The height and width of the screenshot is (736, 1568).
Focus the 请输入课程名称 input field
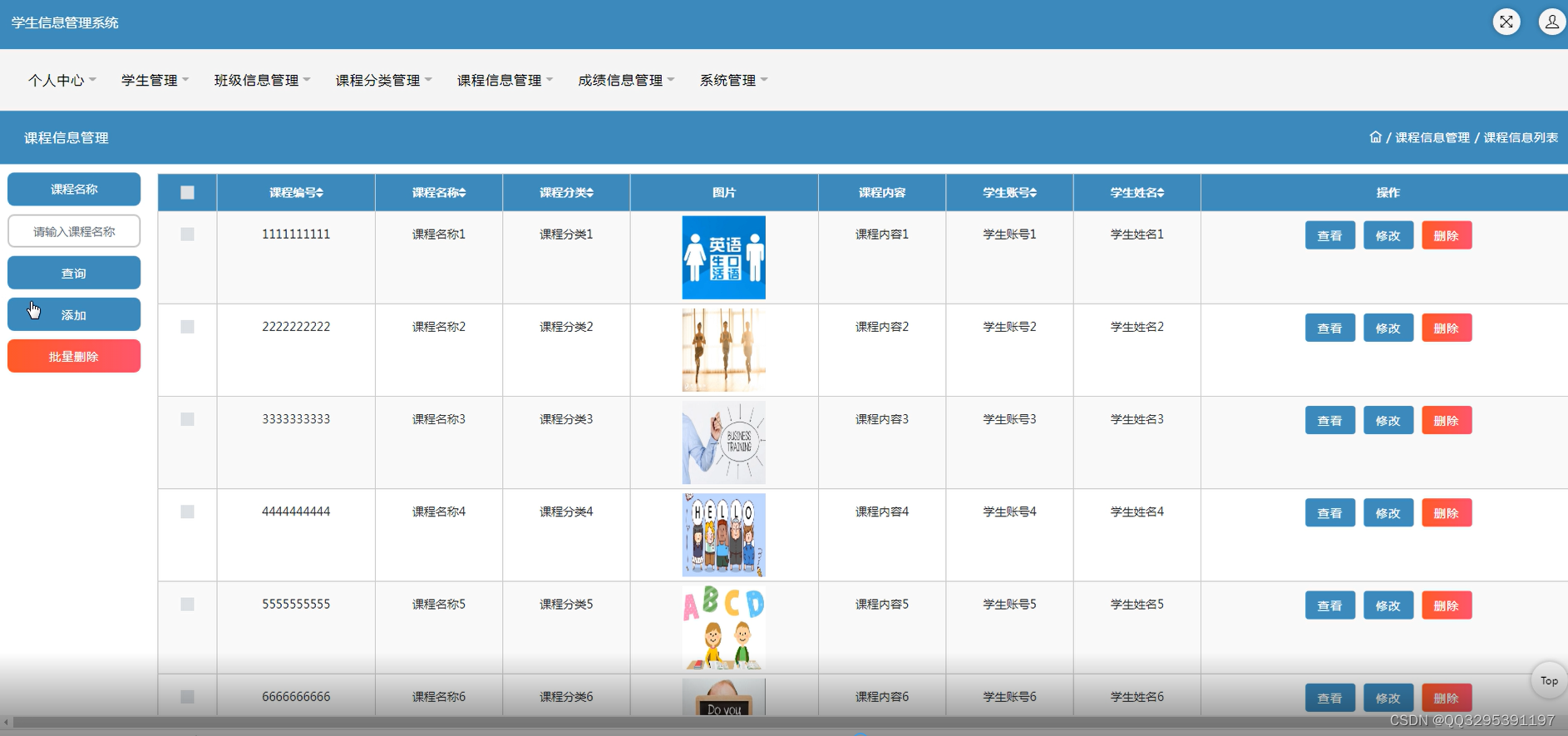click(x=74, y=231)
